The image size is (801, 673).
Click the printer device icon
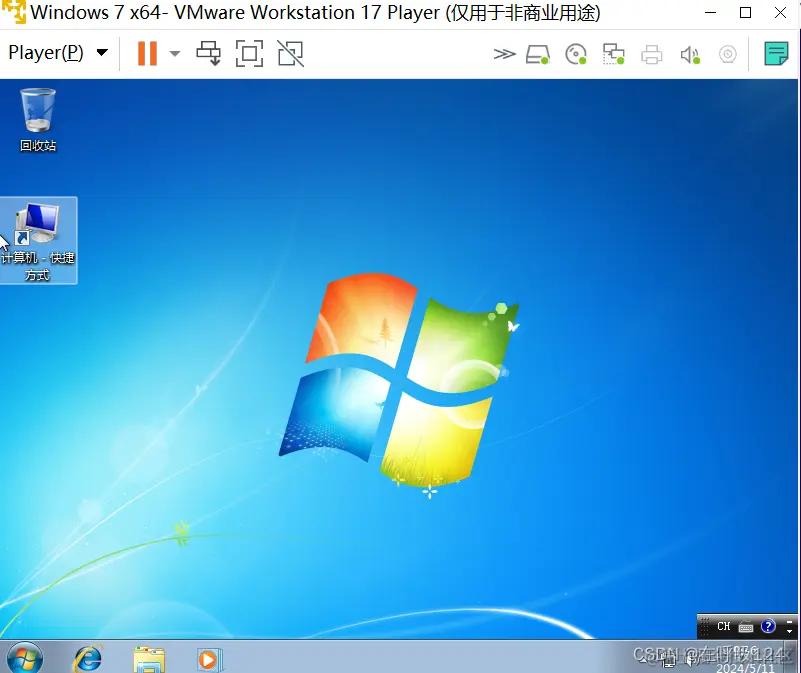pos(652,54)
